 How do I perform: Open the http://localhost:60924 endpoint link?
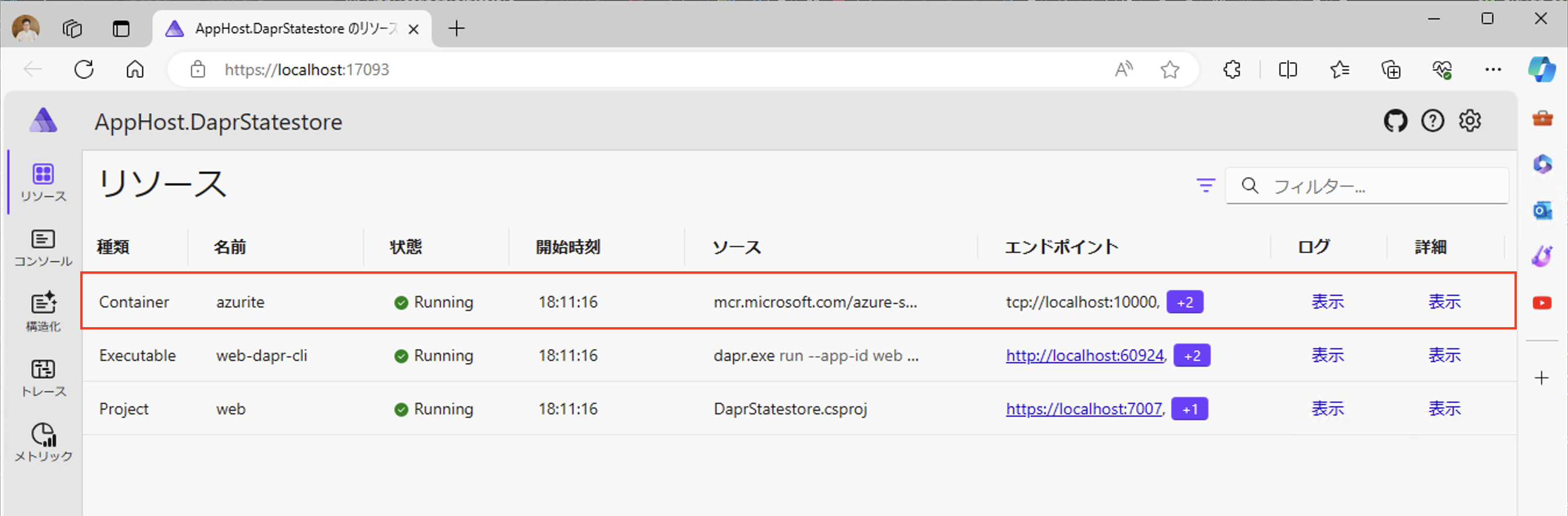1085,356
